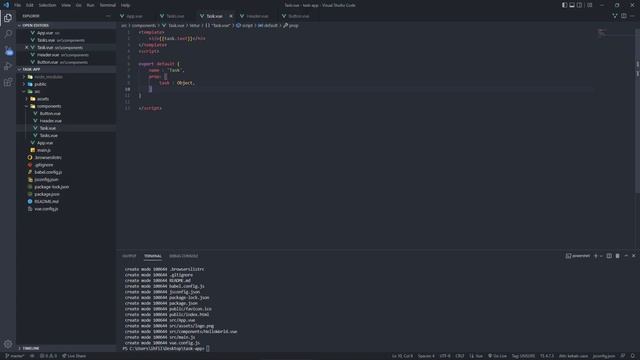640x360 pixels.
Task: Open the Source Control view
Action: pyautogui.click(x=8, y=51)
